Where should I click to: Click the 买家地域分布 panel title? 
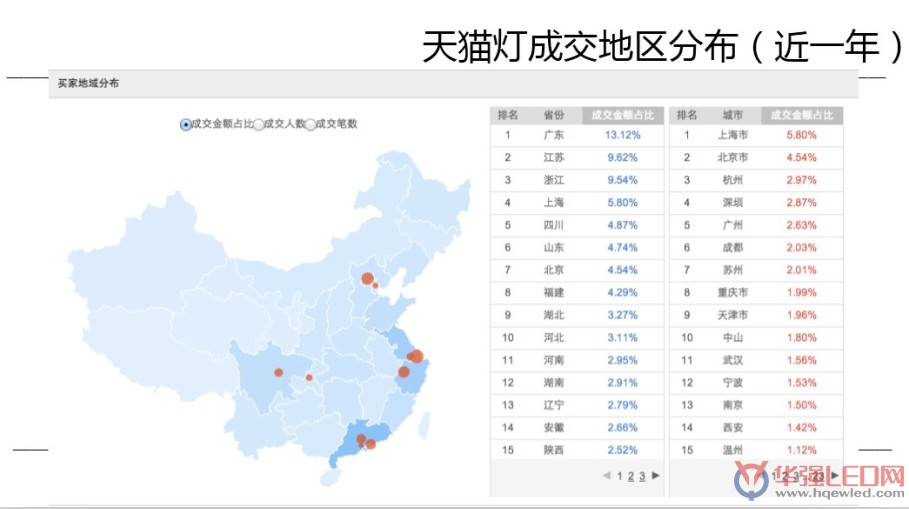(x=88, y=83)
